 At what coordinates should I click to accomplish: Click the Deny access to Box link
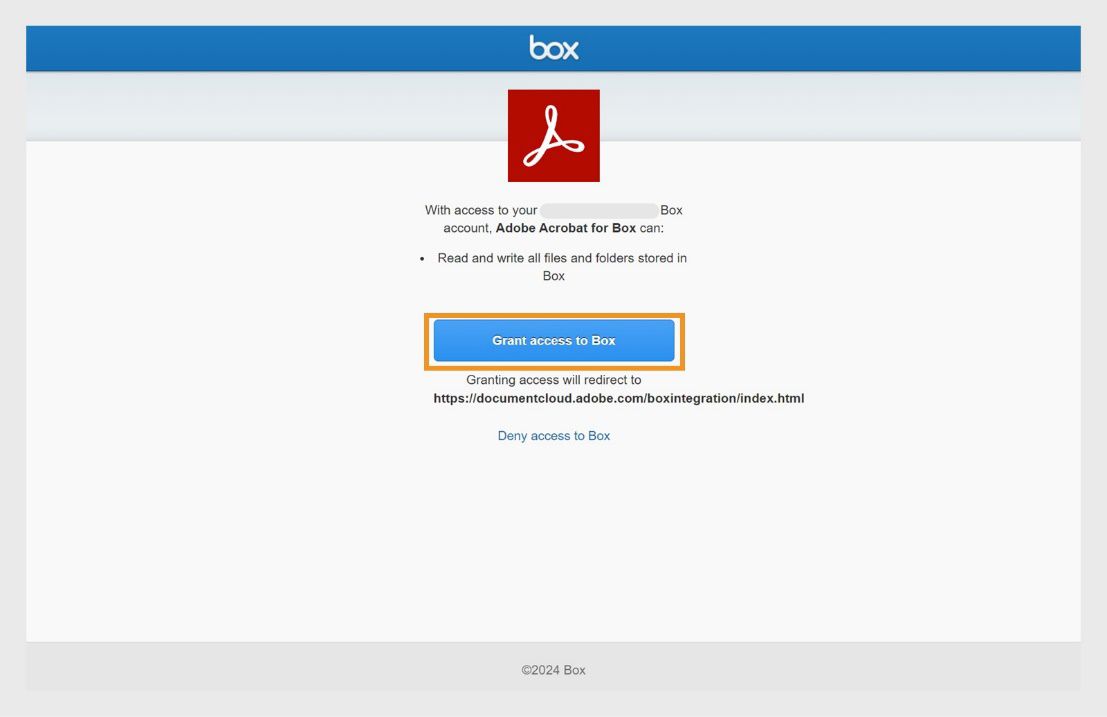[x=553, y=435]
